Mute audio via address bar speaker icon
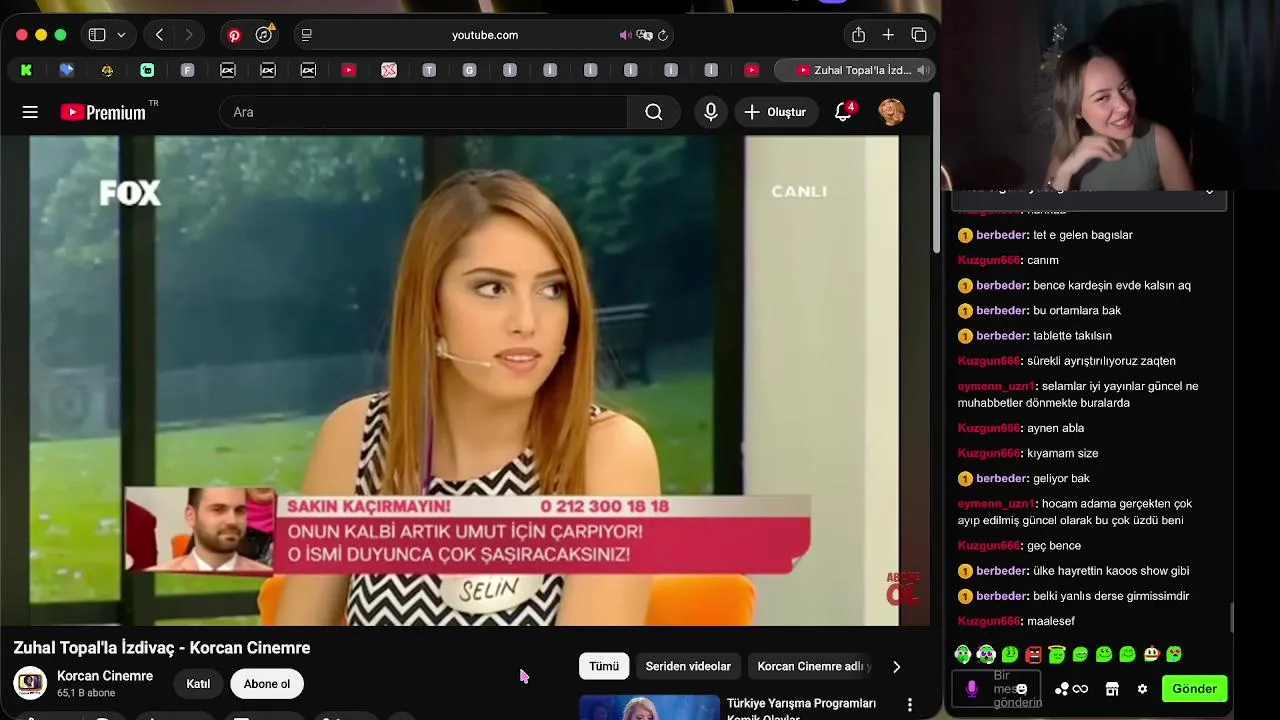Image resolution: width=1280 pixels, height=720 pixels. [625, 35]
